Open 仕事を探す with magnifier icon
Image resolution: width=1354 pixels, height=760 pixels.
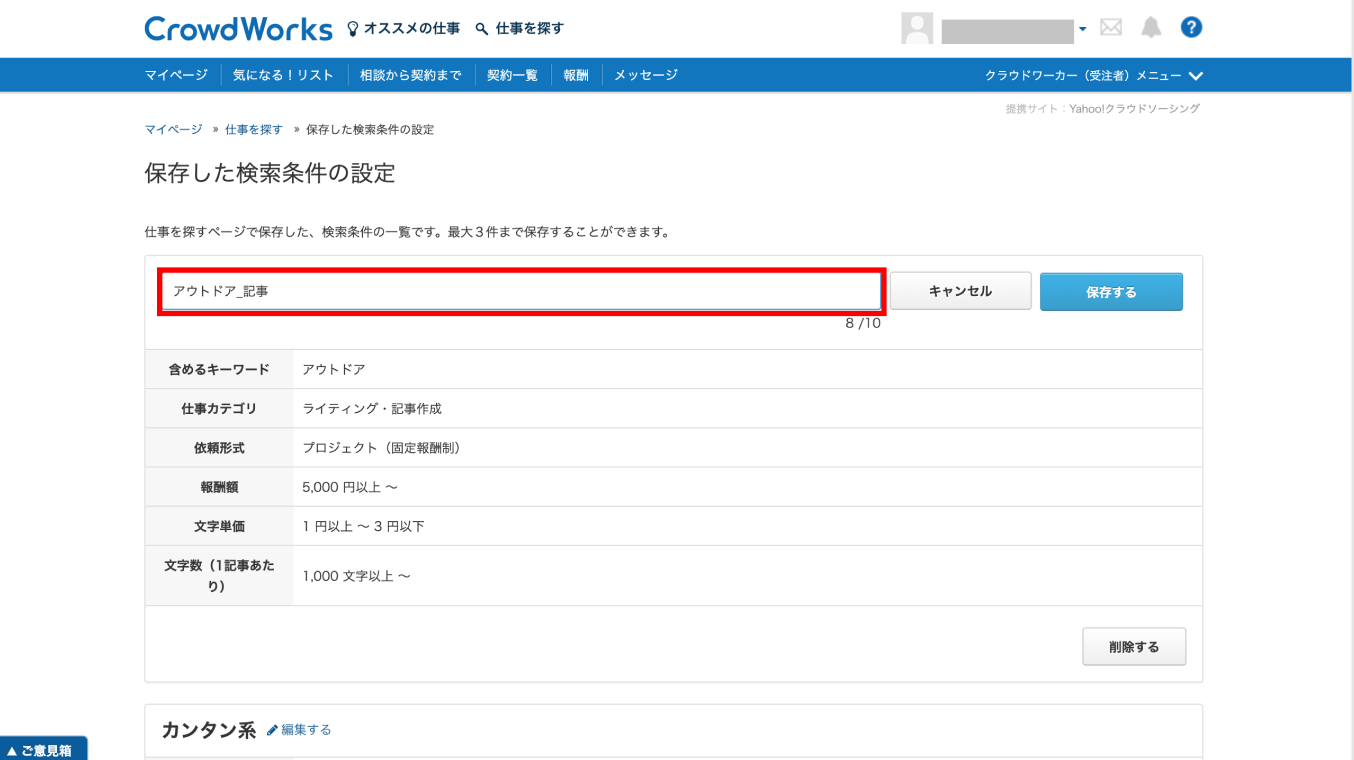coord(520,29)
